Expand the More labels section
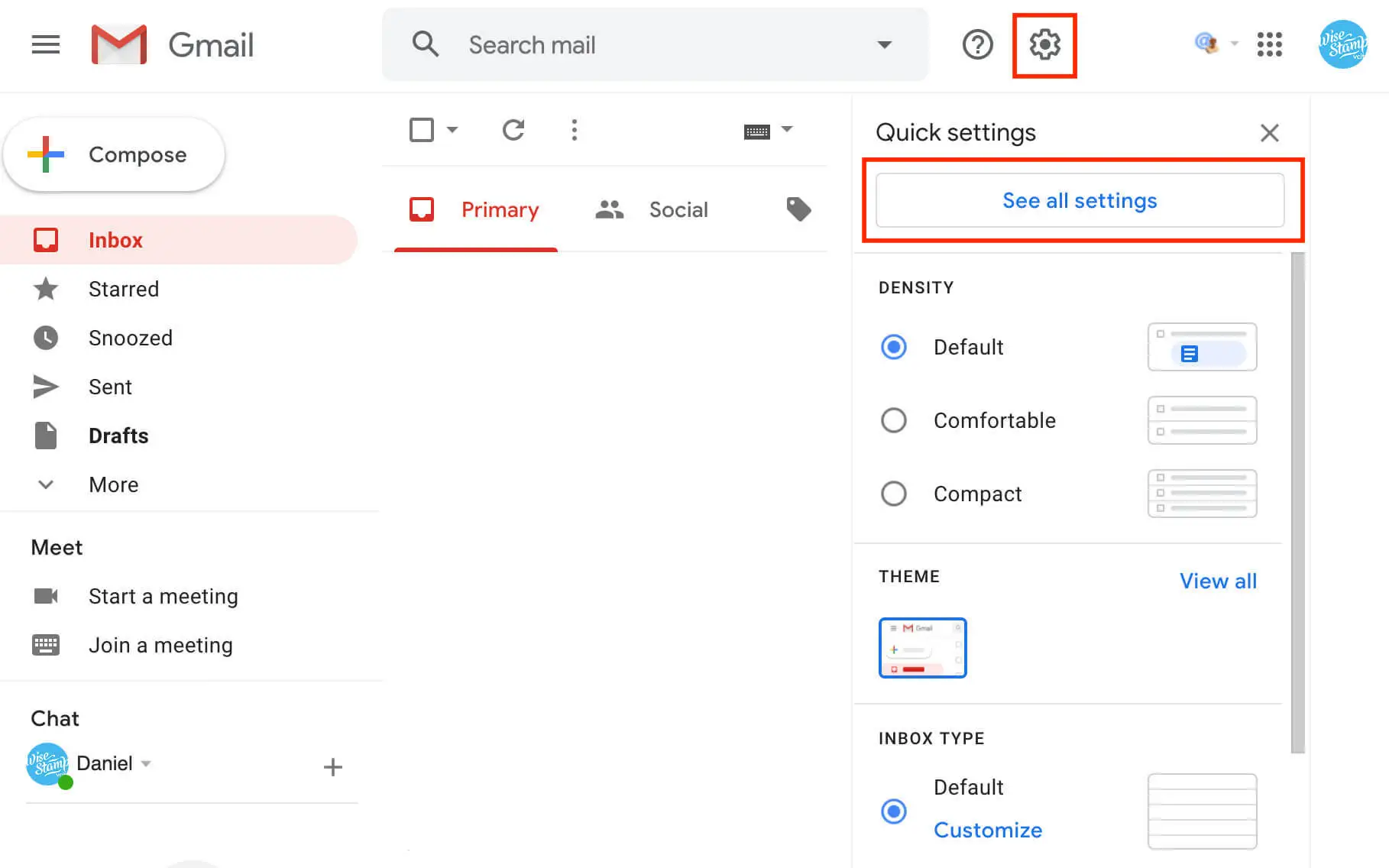This screenshot has width=1389, height=868. pyautogui.click(x=112, y=484)
